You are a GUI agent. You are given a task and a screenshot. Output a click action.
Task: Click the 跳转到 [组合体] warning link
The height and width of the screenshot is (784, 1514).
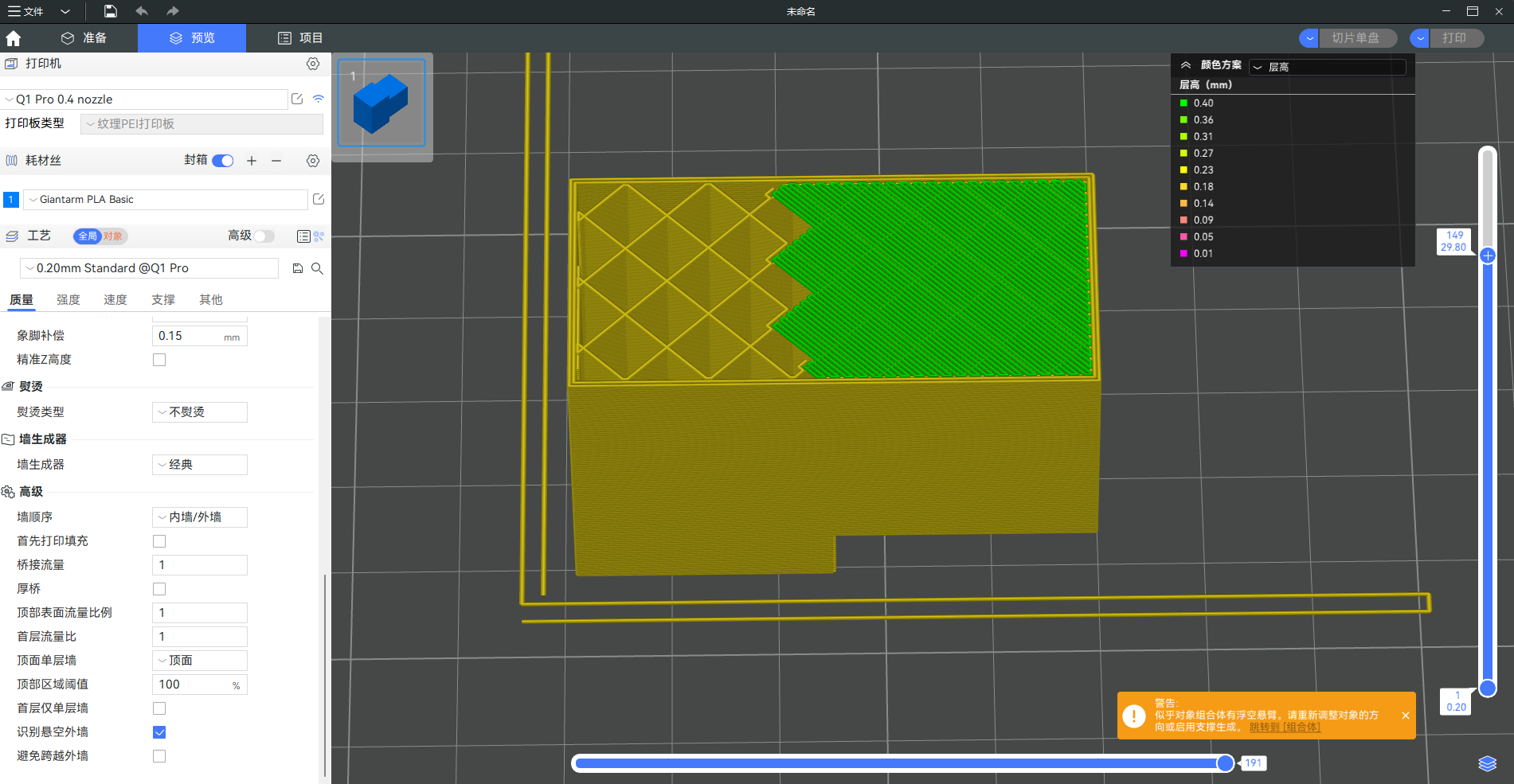click(1285, 727)
